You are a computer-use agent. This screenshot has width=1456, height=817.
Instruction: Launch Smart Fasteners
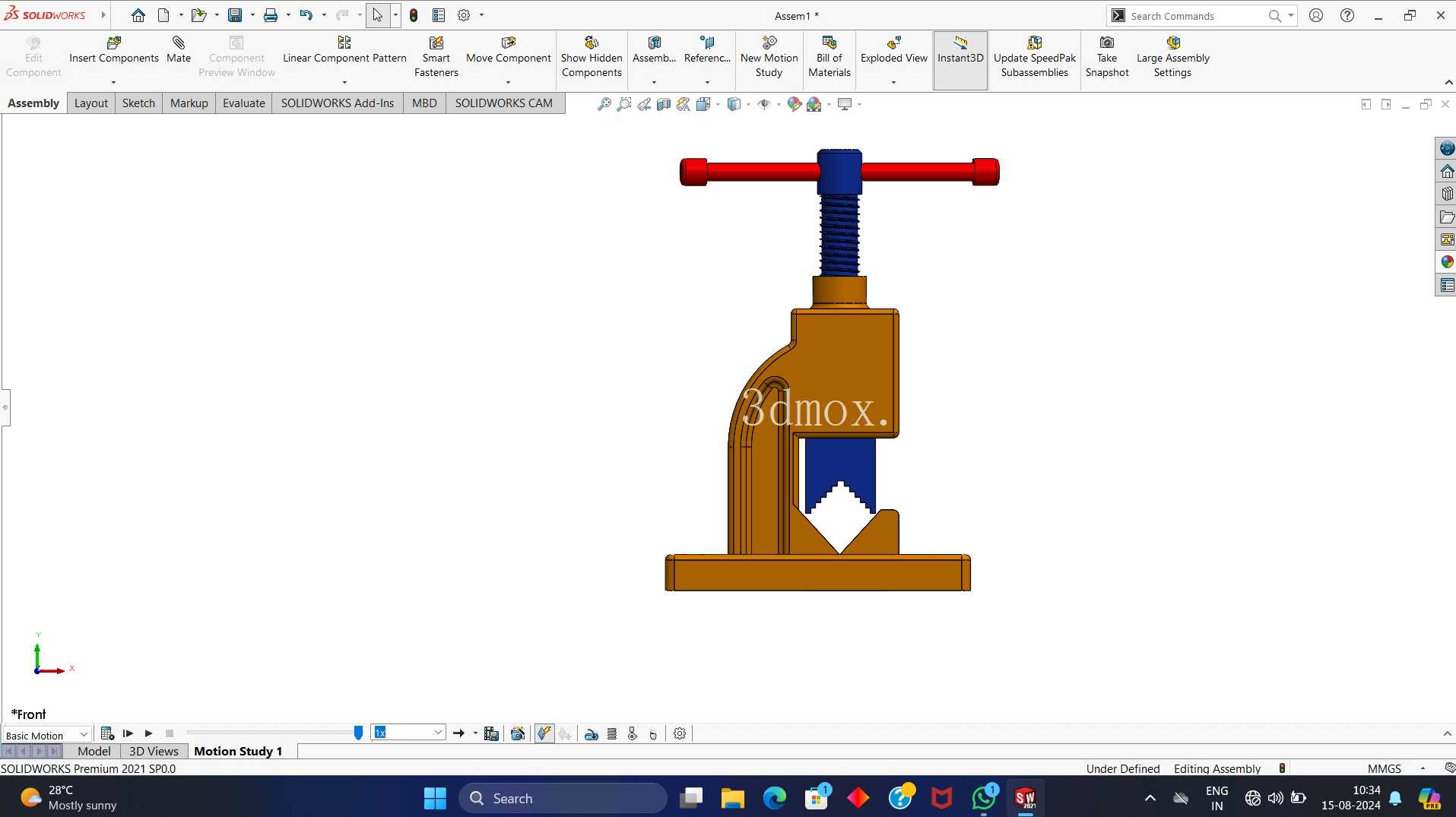click(436, 57)
